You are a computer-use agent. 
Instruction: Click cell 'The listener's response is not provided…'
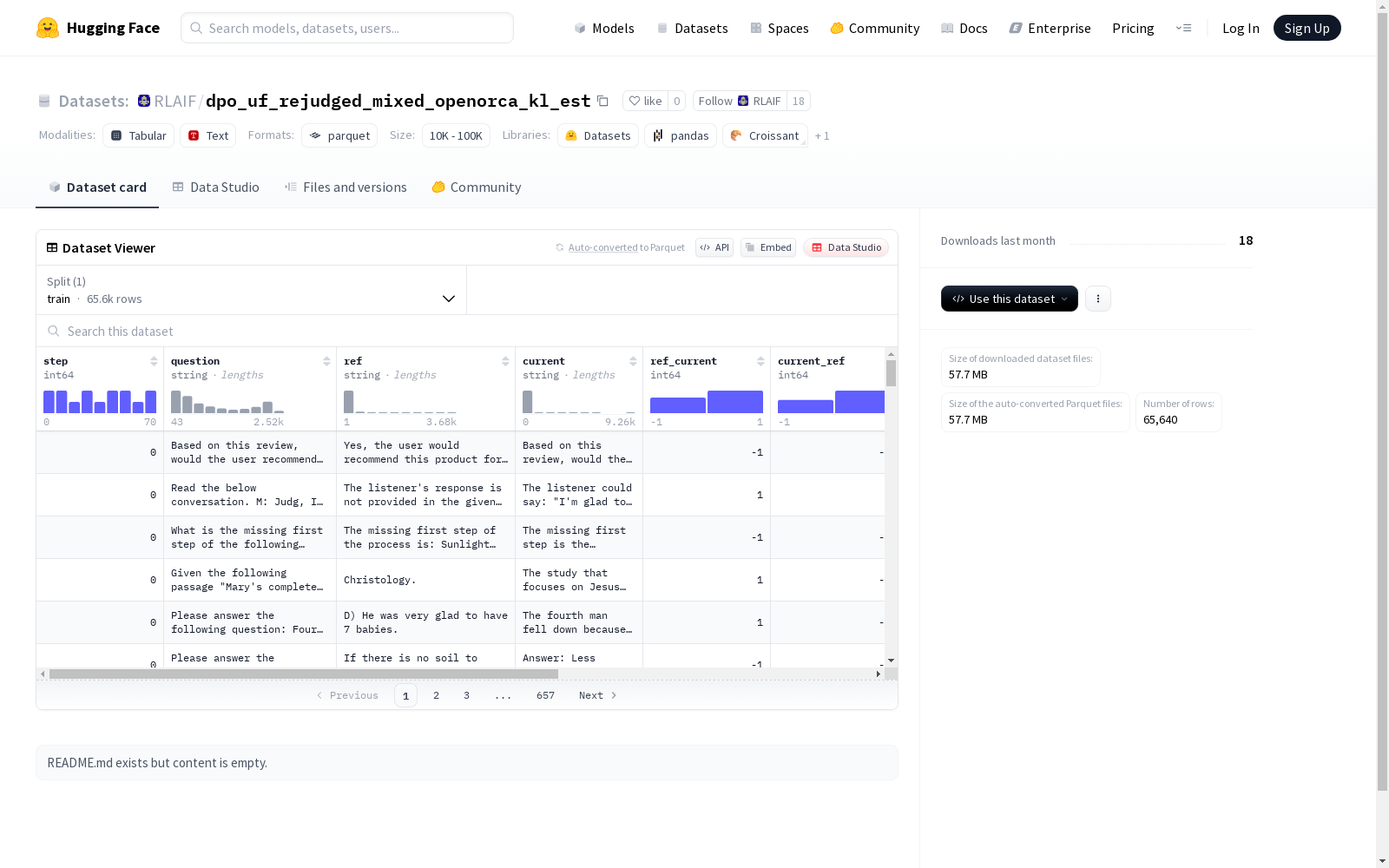coord(425,495)
